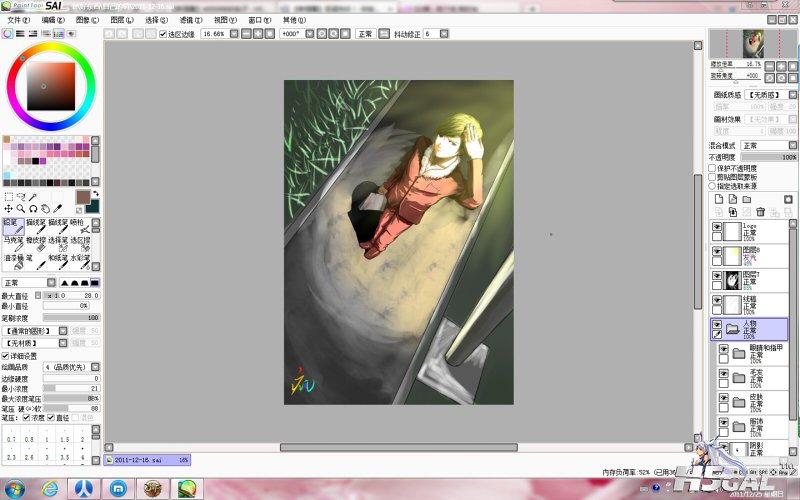Image resolution: width=800 pixels, height=500 pixels.
Task: Switch to the 2011-12-16.sai document tab
Action: [147, 460]
